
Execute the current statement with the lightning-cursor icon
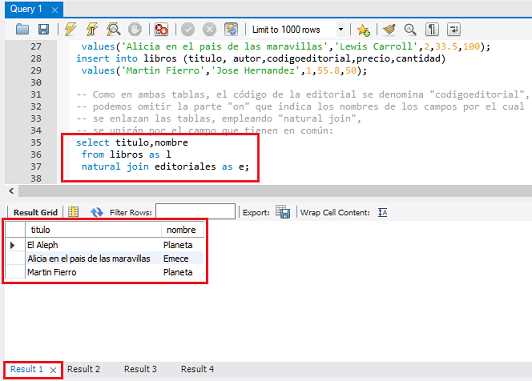pos(92,30)
